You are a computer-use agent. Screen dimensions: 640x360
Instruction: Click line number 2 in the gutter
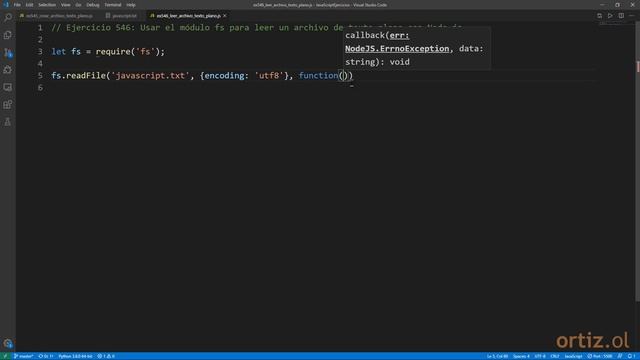click(x=40, y=40)
